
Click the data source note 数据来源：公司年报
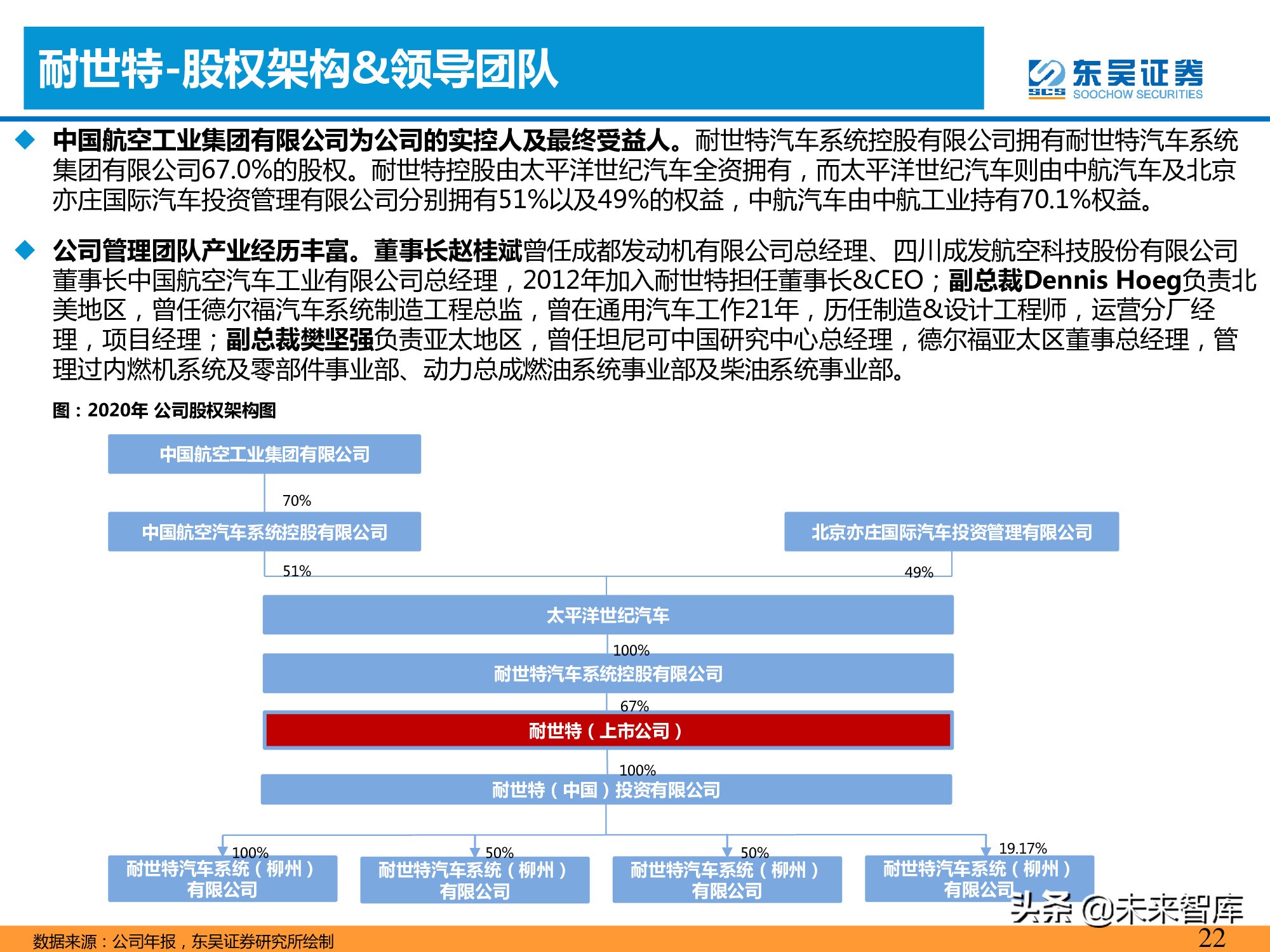(x=104, y=941)
